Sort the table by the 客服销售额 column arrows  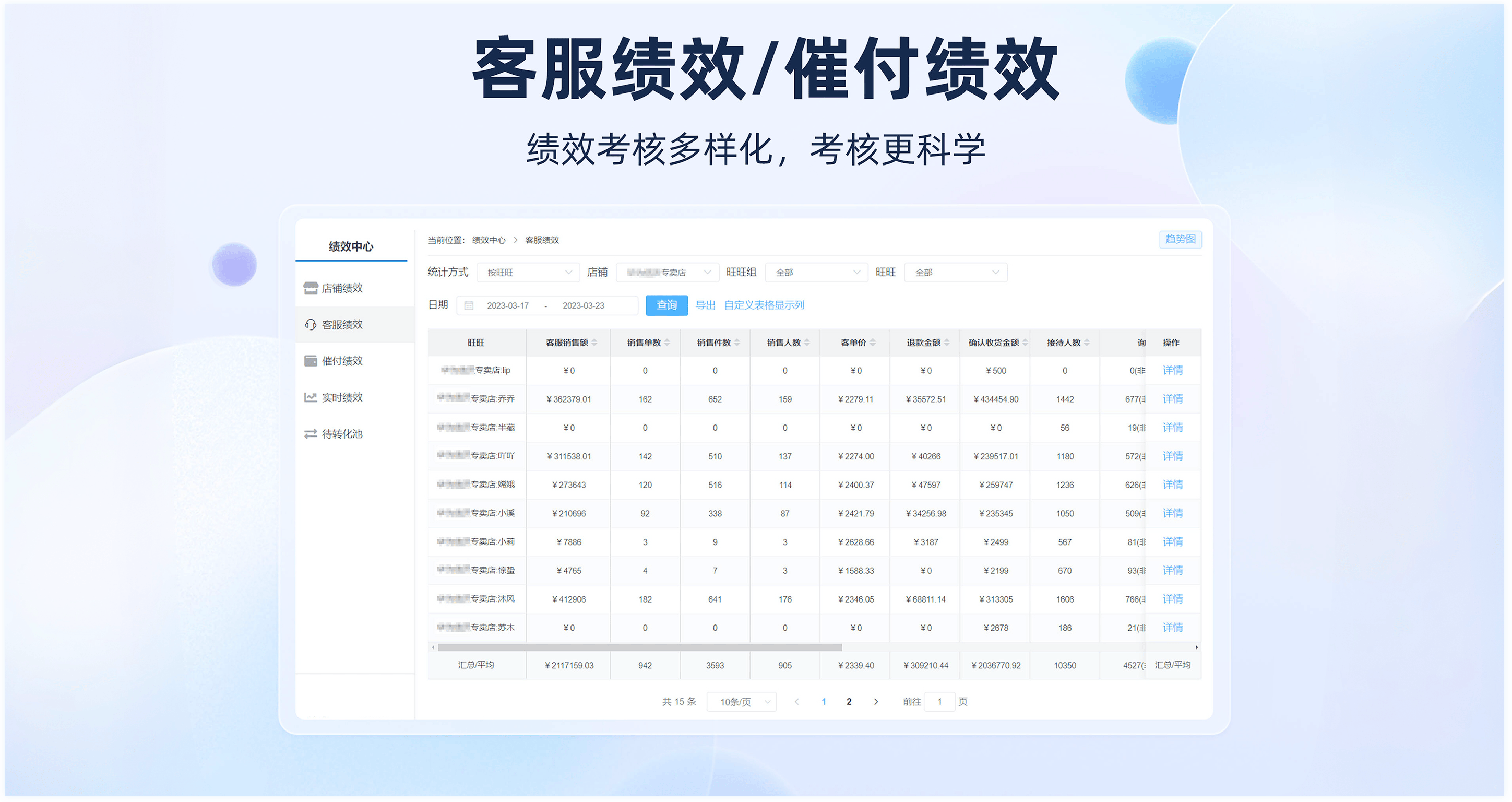pyautogui.click(x=594, y=343)
